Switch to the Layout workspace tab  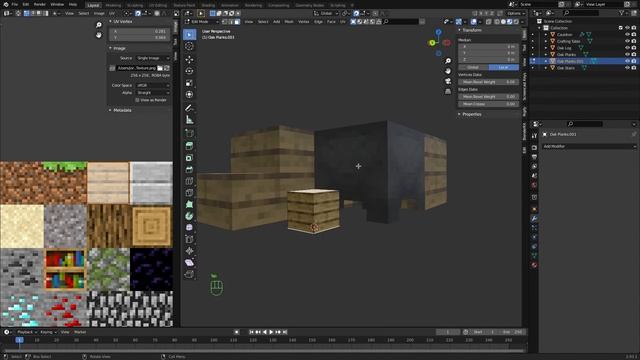click(x=93, y=5)
